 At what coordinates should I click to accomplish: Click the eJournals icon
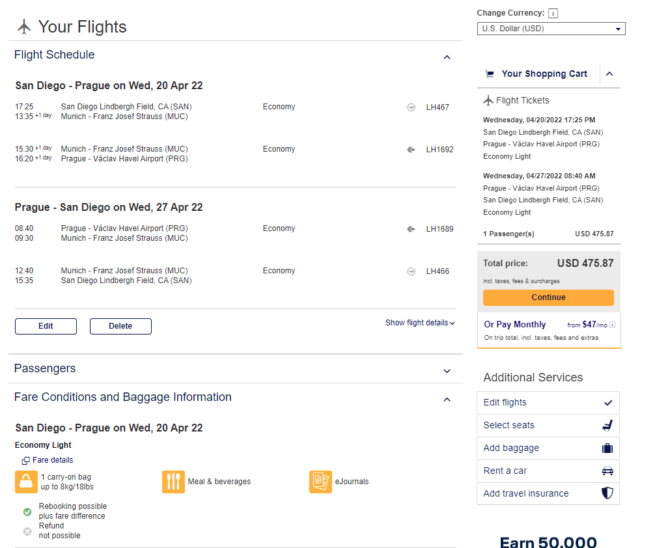coord(320,482)
